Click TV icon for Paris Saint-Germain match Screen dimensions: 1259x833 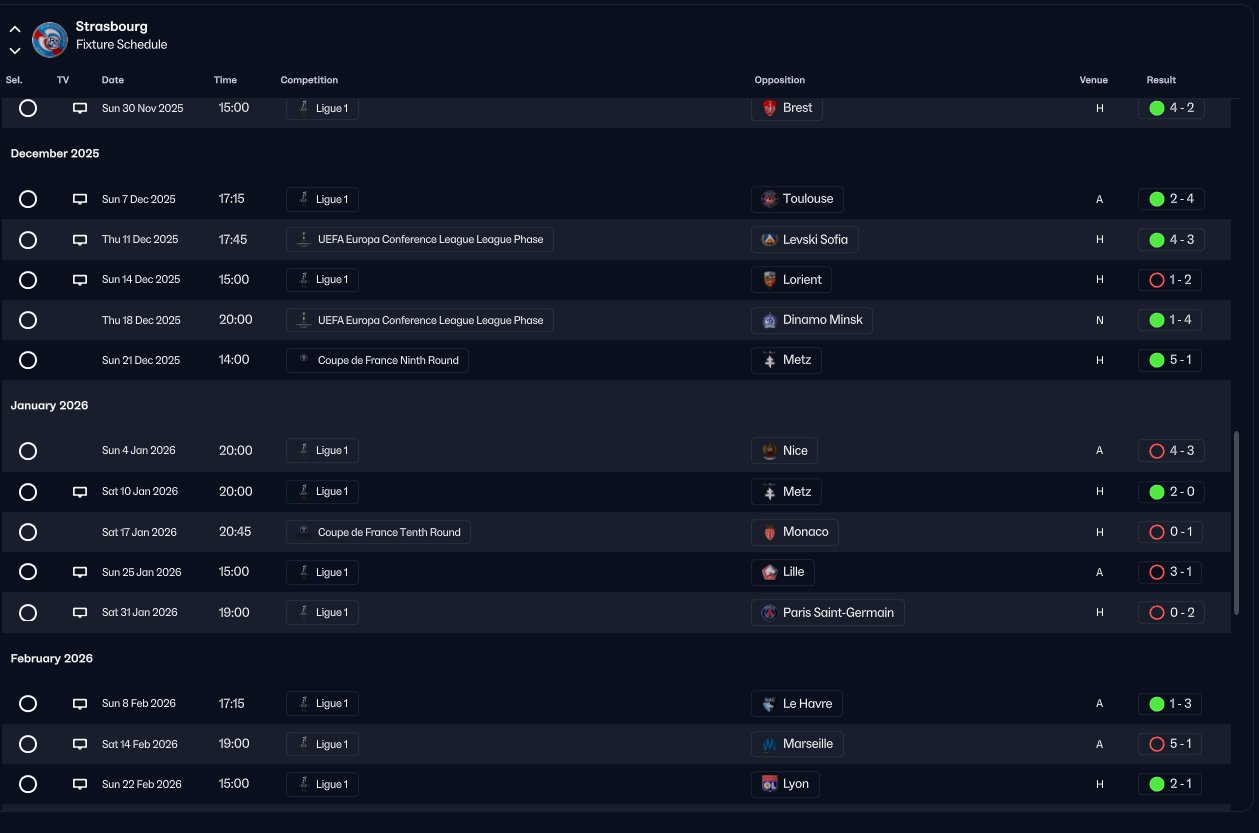80,612
